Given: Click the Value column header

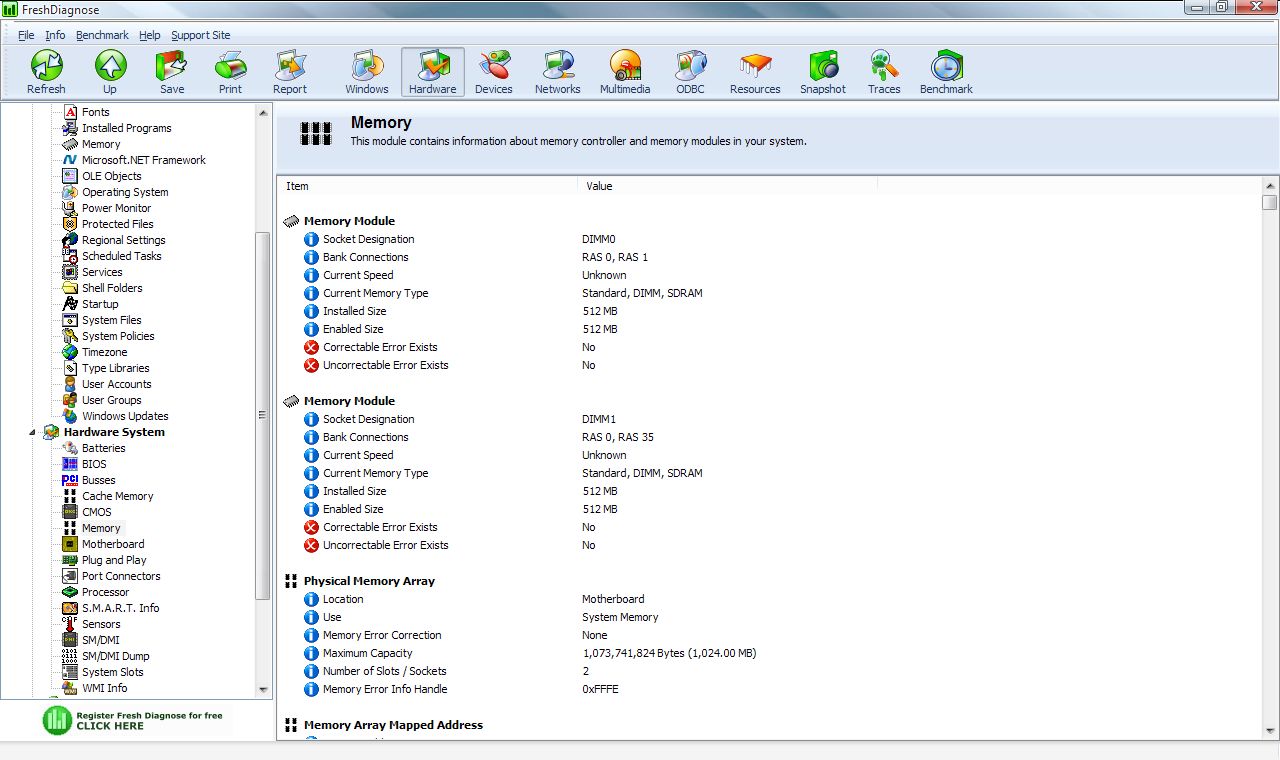Looking at the screenshot, I should [728, 186].
